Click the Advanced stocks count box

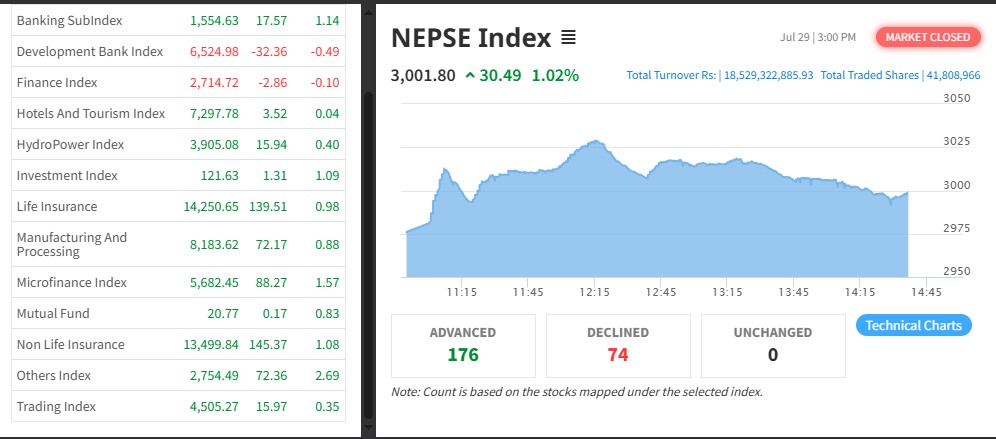(462, 345)
